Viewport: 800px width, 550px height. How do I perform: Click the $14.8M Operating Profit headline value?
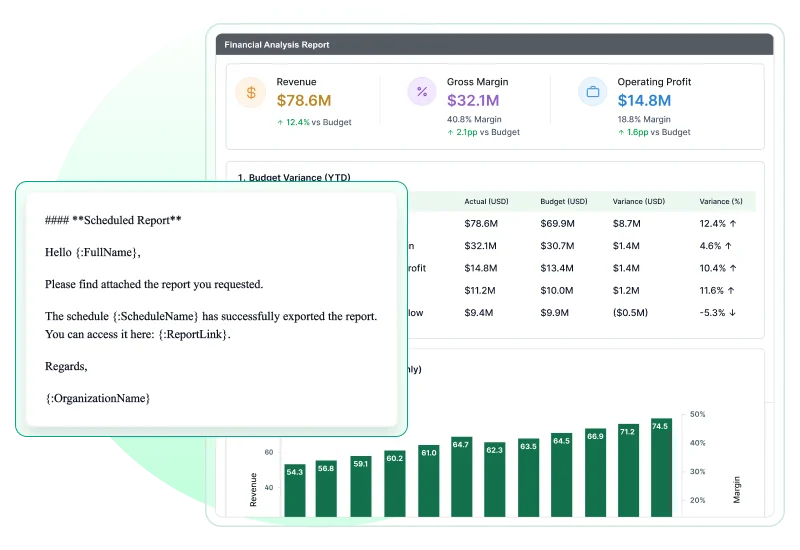pyautogui.click(x=644, y=101)
